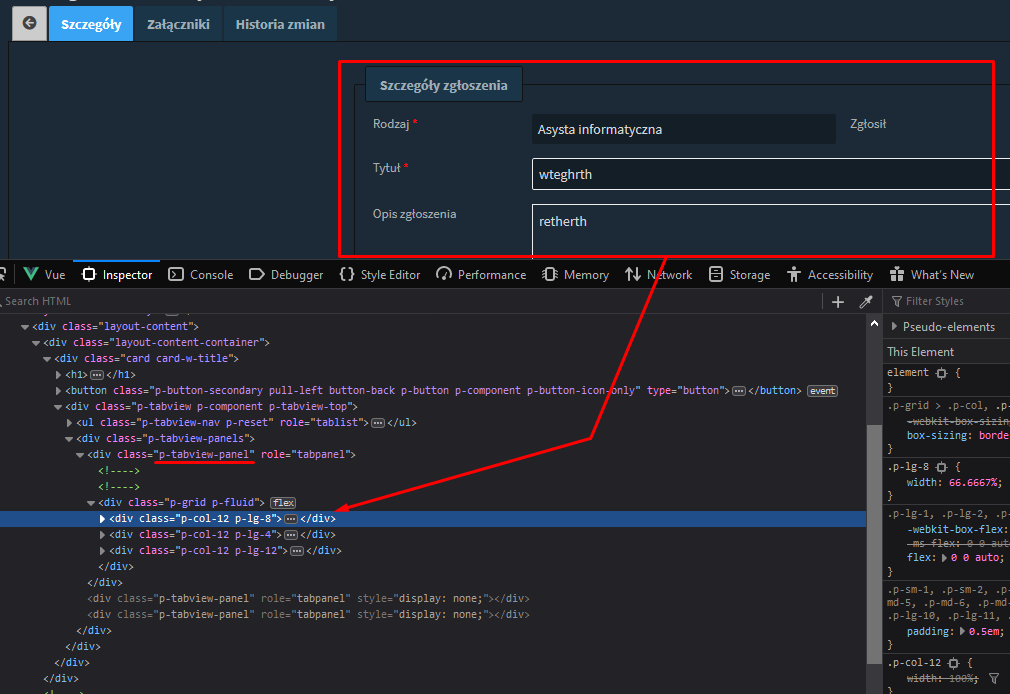Open the Performance devtools tab
The width and height of the screenshot is (1010, 694).
pyautogui.click(x=481, y=275)
